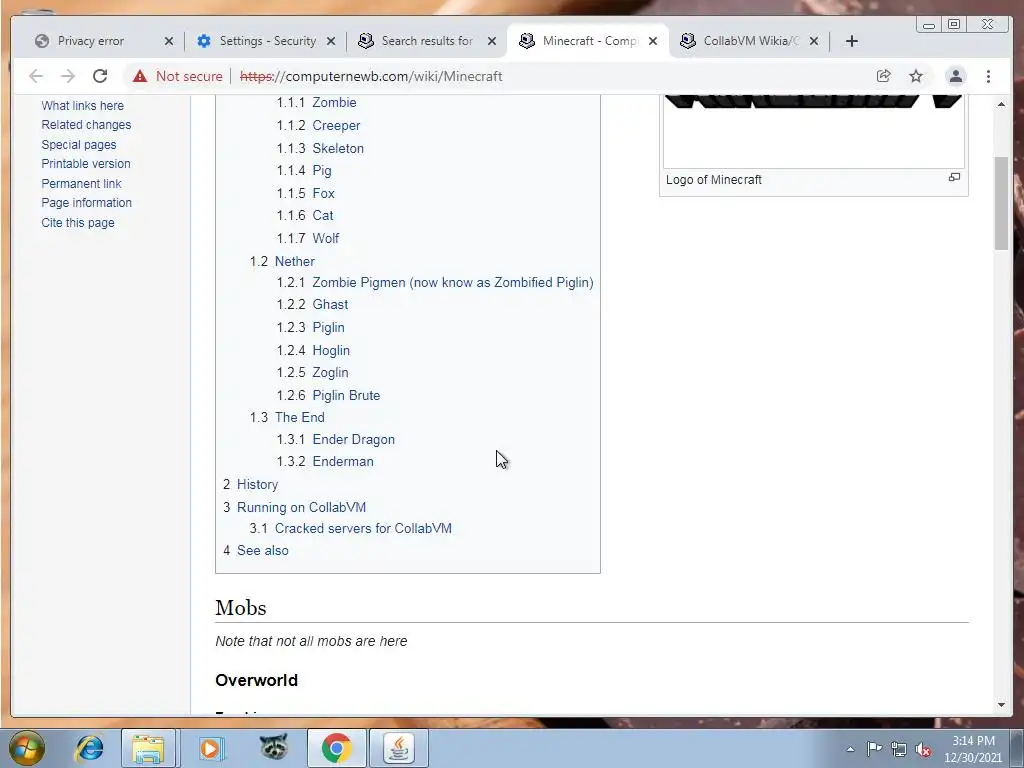This screenshot has width=1024, height=768.
Task: Open Related changes link
Action: pos(86,125)
